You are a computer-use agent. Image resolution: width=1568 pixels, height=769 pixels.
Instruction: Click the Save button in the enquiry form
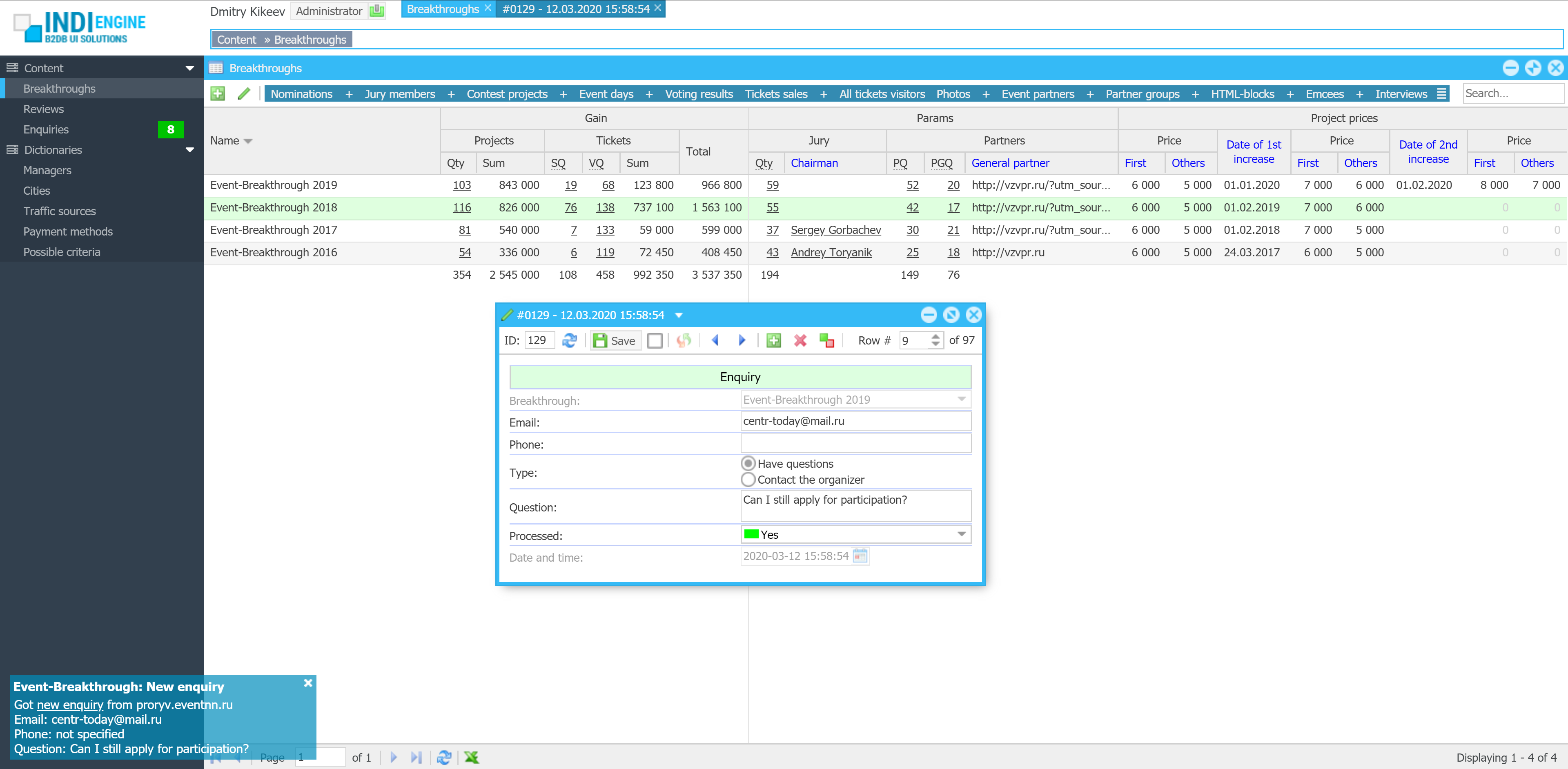pyautogui.click(x=615, y=341)
